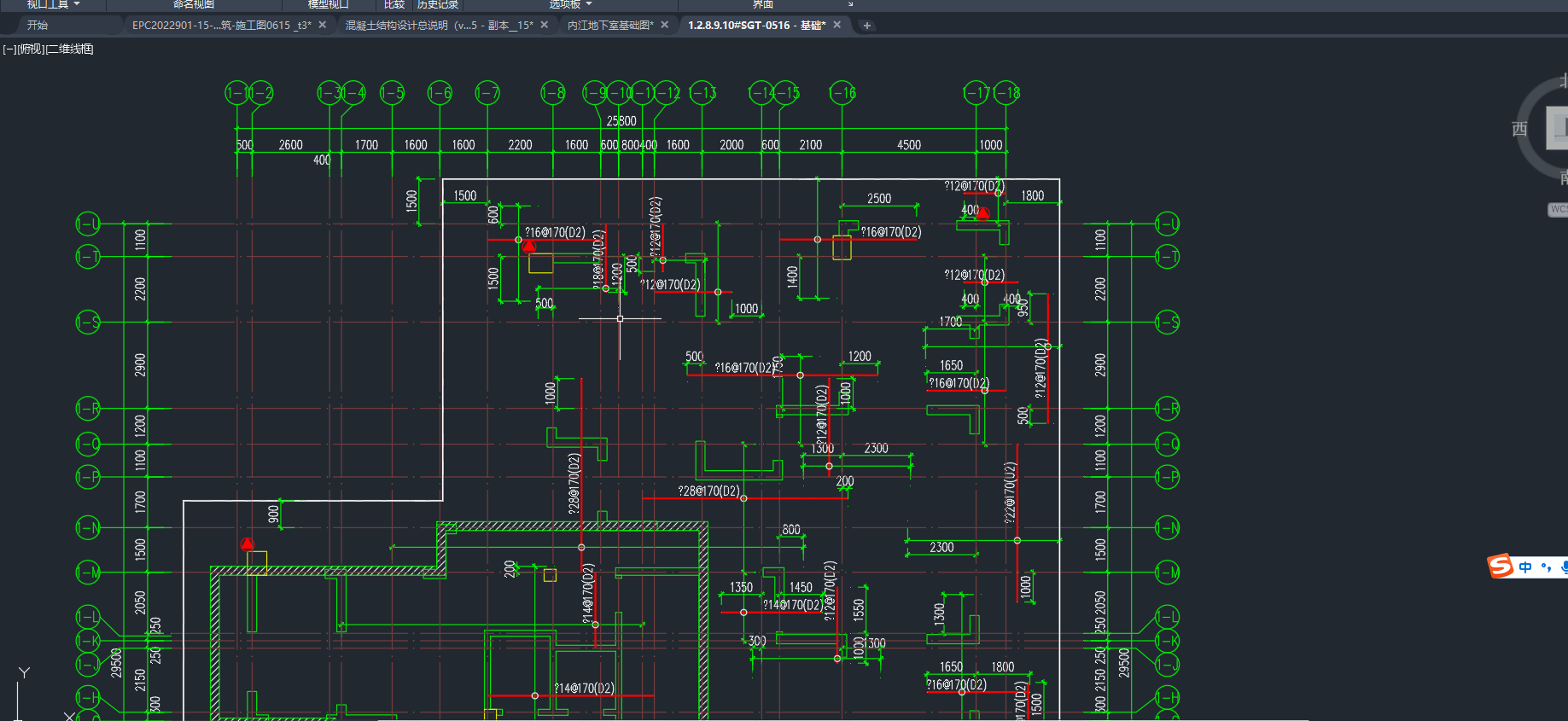
Task: Select the 1450 dimension text
Action: coord(801,587)
